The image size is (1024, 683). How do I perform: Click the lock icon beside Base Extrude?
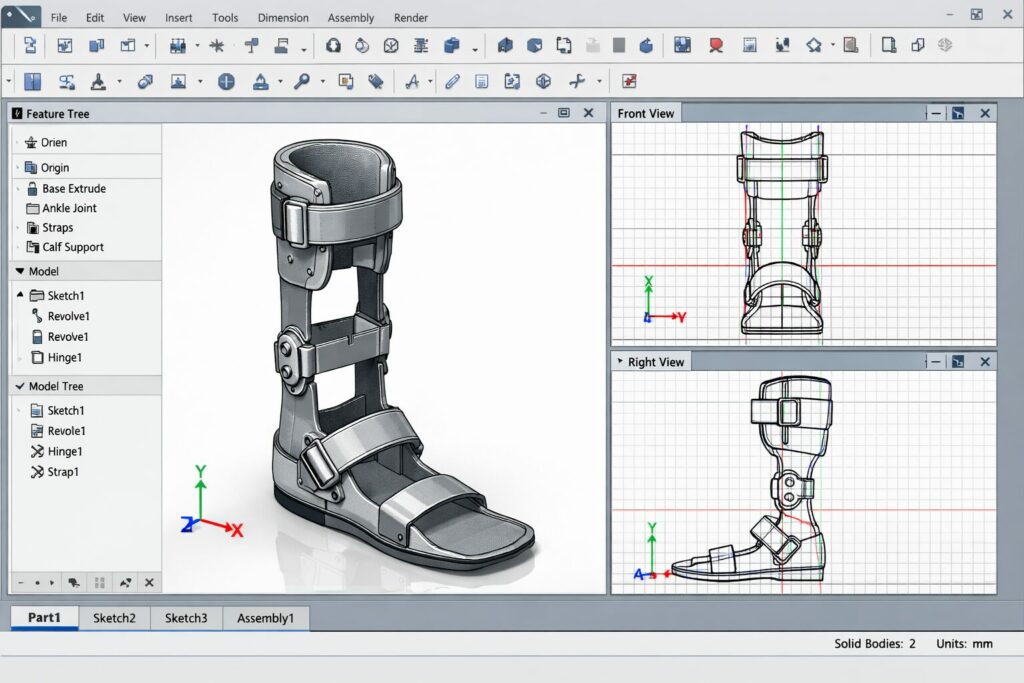tap(31, 188)
